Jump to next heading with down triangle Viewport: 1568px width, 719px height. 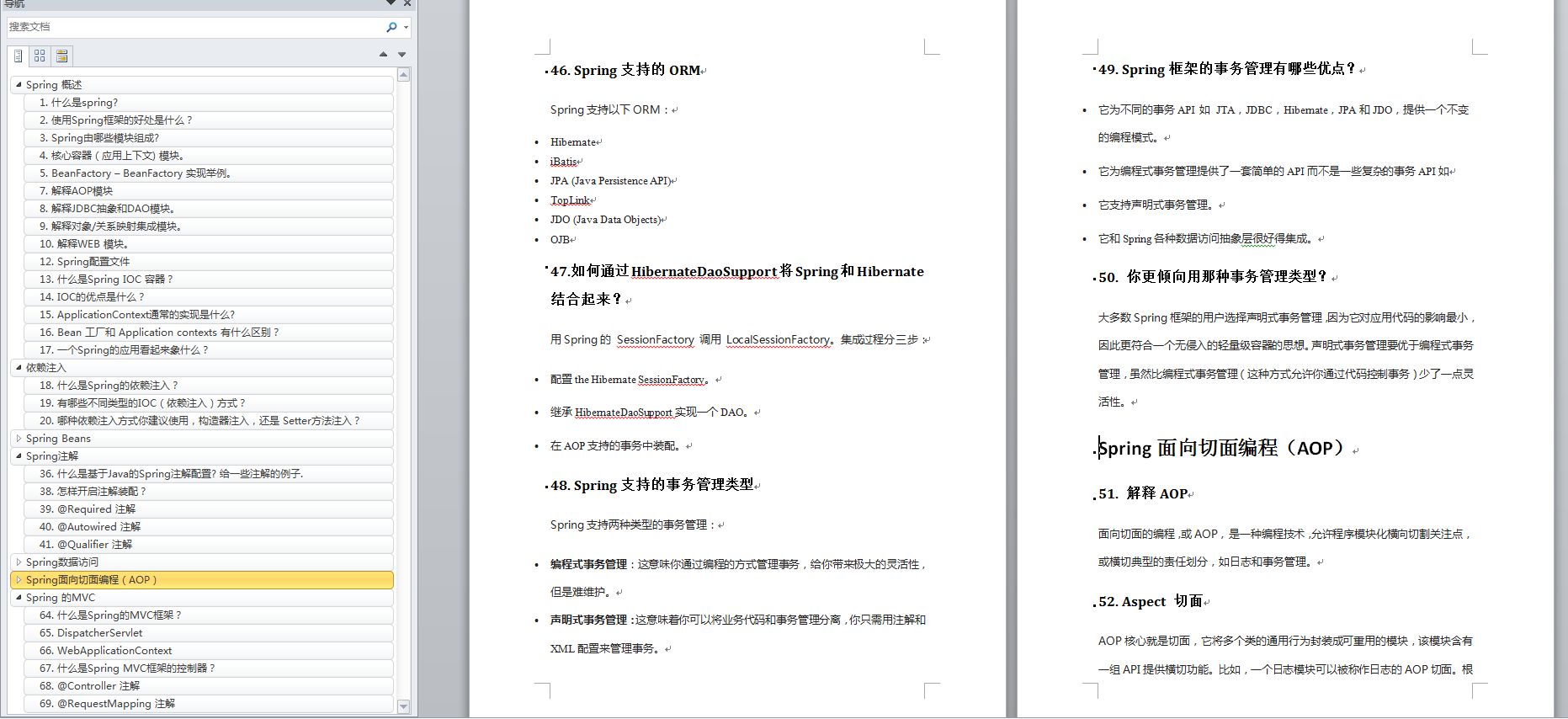point(402,55)
